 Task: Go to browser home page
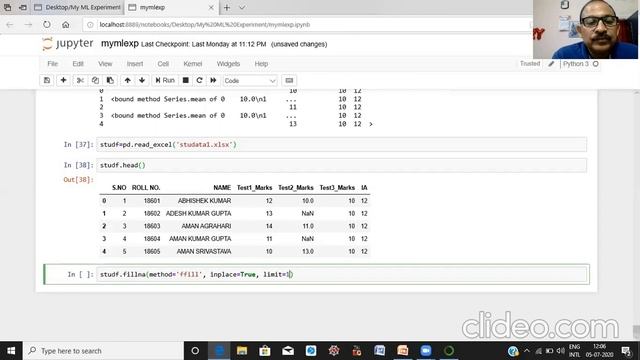65,24
